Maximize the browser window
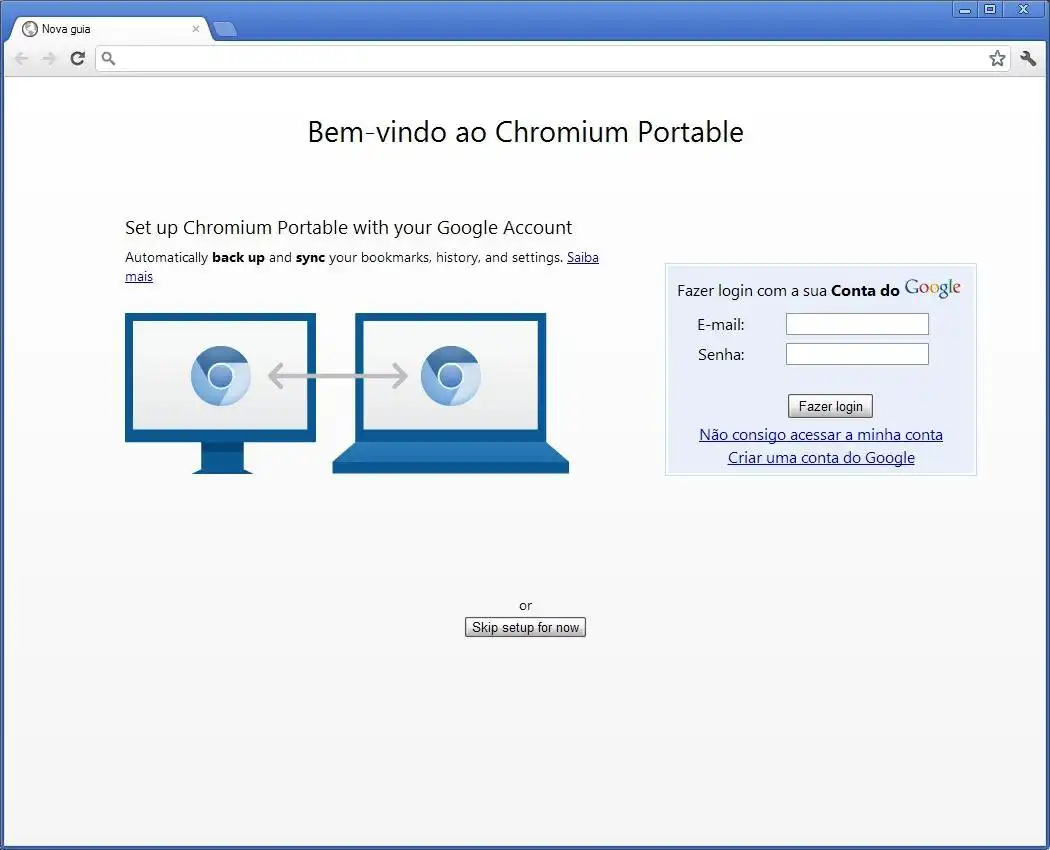 click(x=990, y=9)
